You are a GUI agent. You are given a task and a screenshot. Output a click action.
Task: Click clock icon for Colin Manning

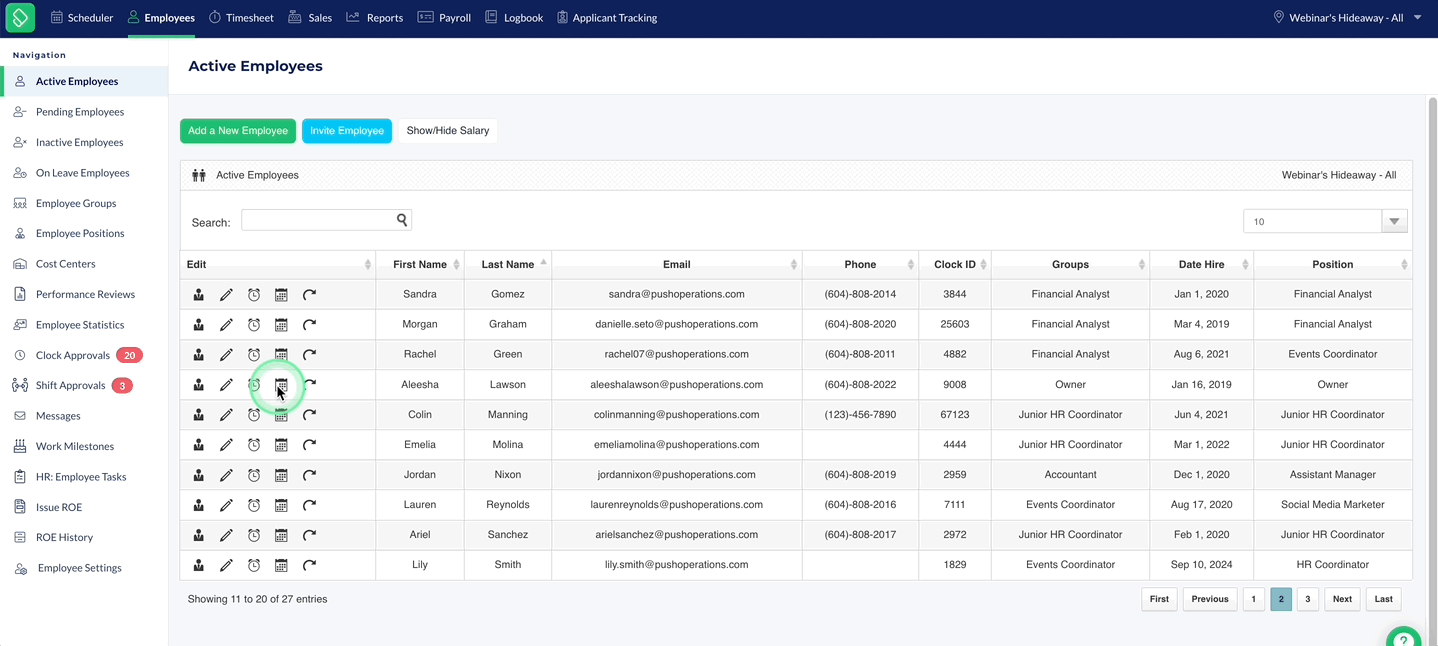(x=254, y=415)
